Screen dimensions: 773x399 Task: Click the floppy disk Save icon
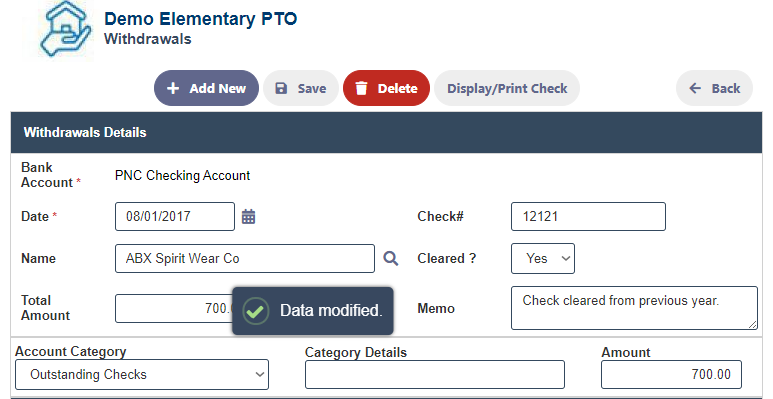281,88
